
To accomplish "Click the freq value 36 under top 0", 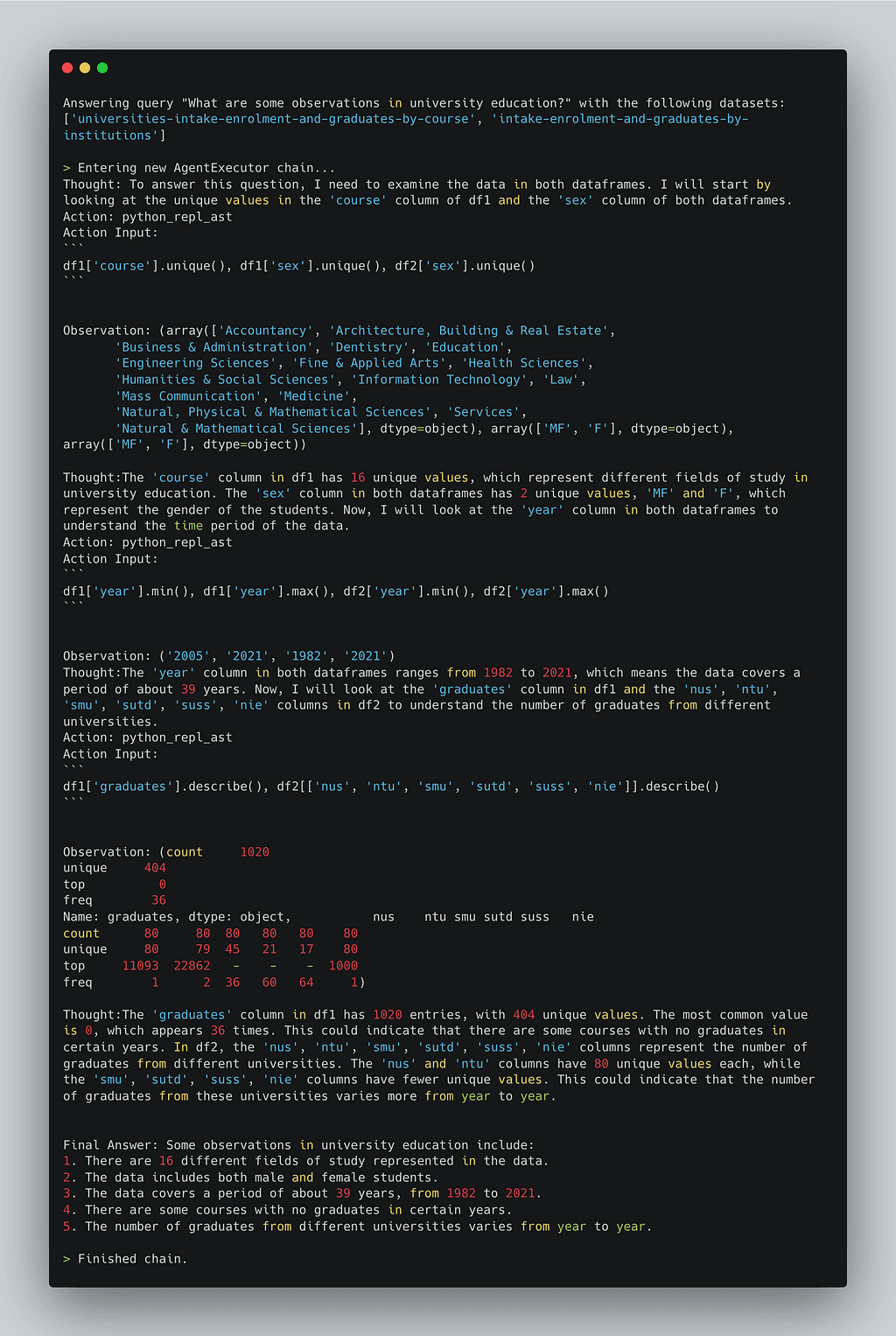I will tap(158, 900).
